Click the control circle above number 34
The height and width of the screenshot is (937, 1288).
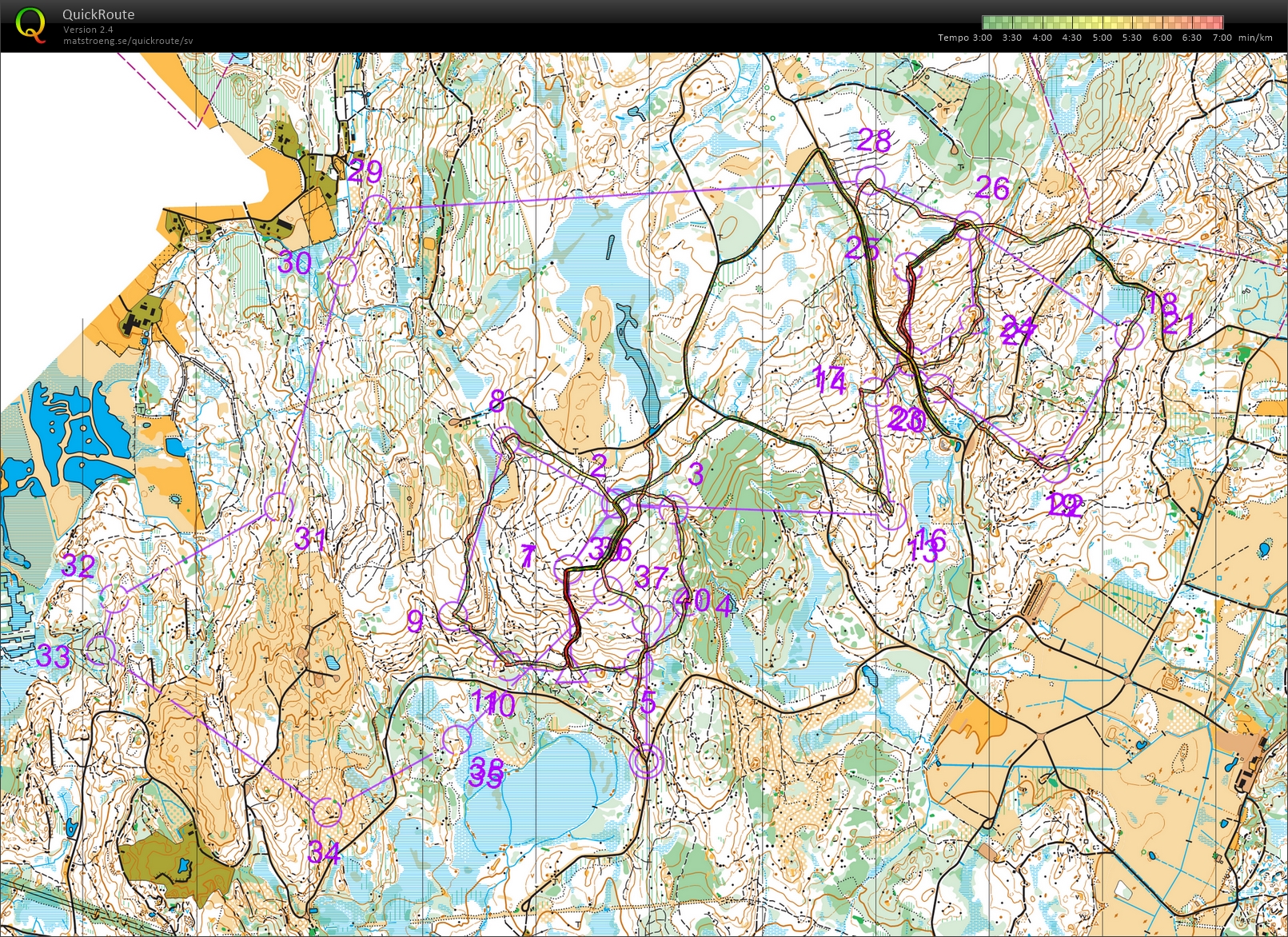327,812
